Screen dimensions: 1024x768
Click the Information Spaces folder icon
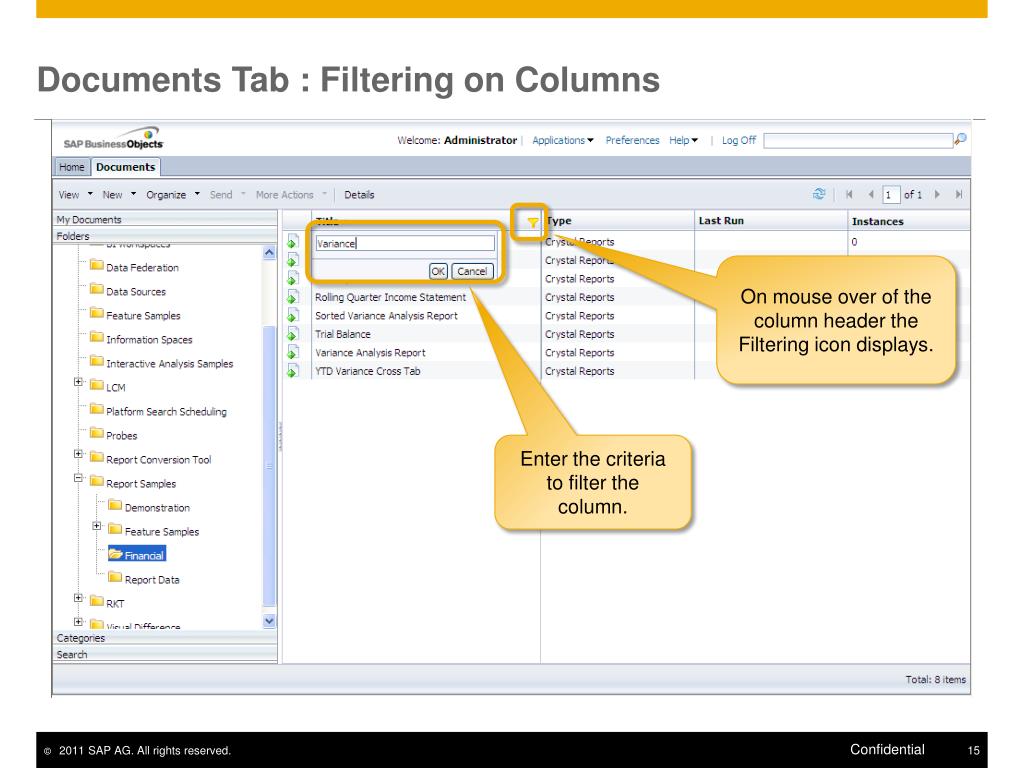tap(97, 337)
